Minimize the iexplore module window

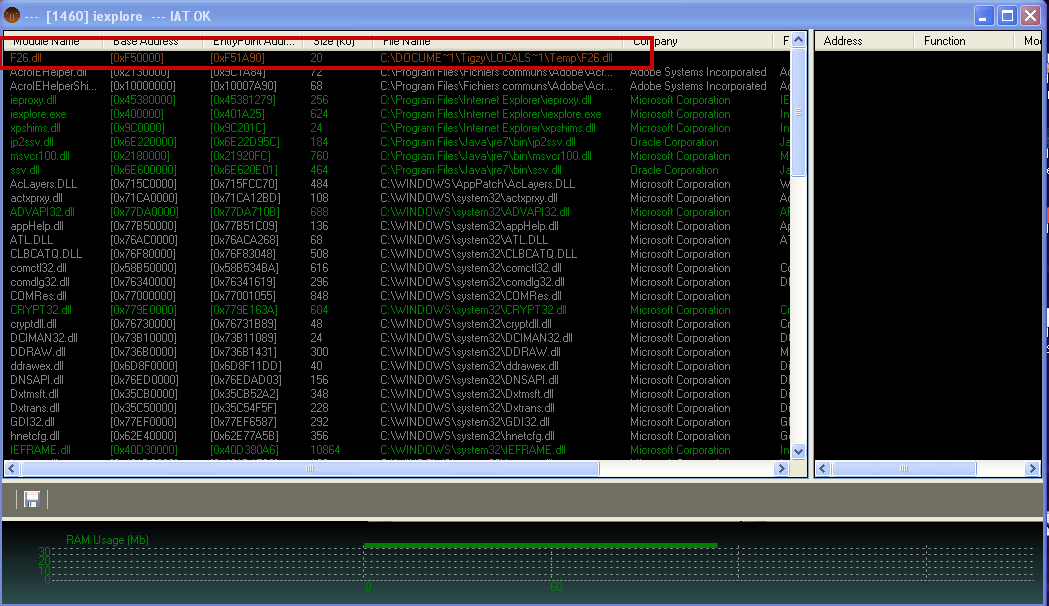click(x=985, y=16)
